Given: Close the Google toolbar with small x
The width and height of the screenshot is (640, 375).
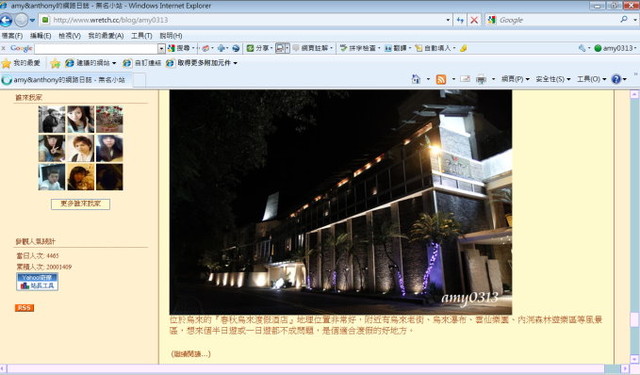Looking at the screenshot, I should (x=3, y=49).
